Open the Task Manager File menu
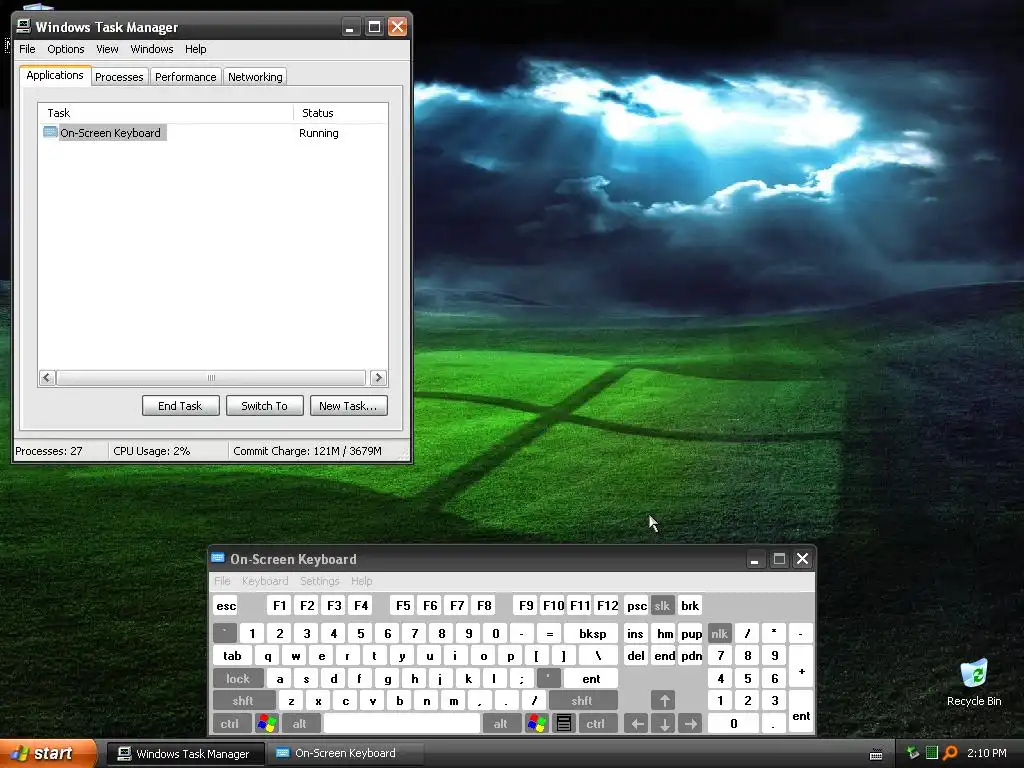 27,49
